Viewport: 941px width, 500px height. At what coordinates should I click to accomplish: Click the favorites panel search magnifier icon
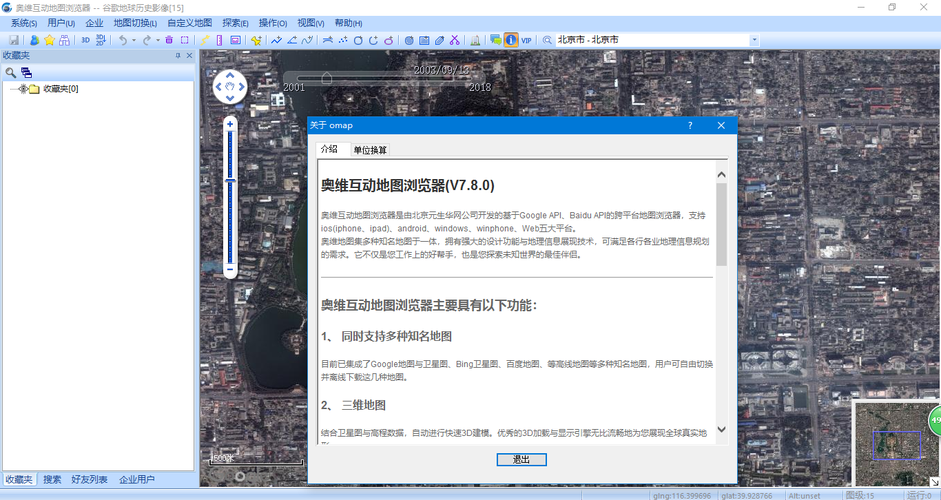11,73
